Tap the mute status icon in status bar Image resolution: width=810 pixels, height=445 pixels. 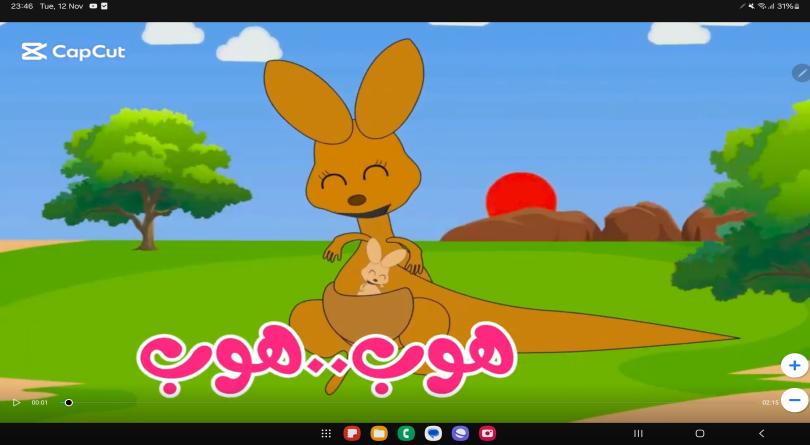click(752, 6)
